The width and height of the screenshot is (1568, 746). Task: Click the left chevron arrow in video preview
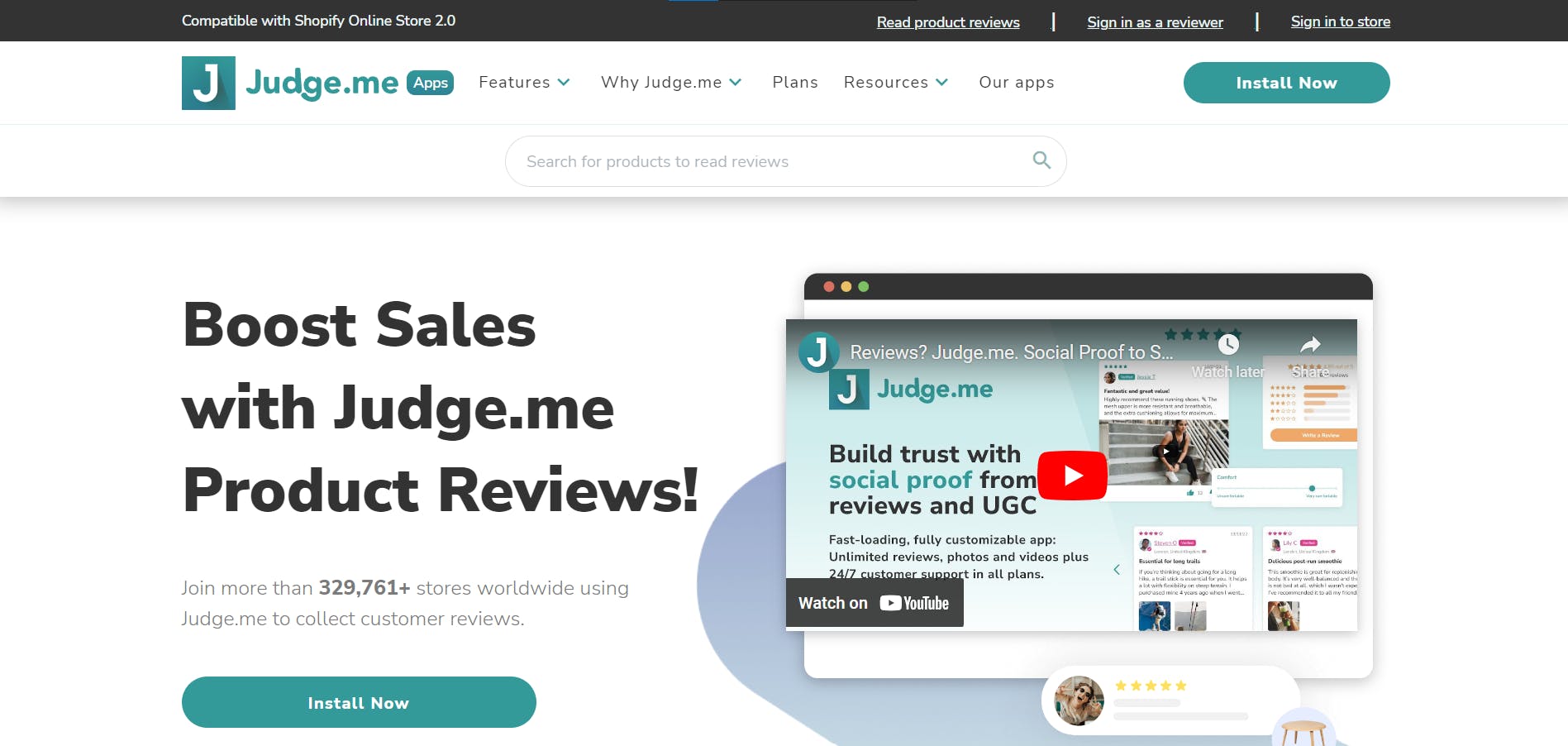click(1117, 570)
